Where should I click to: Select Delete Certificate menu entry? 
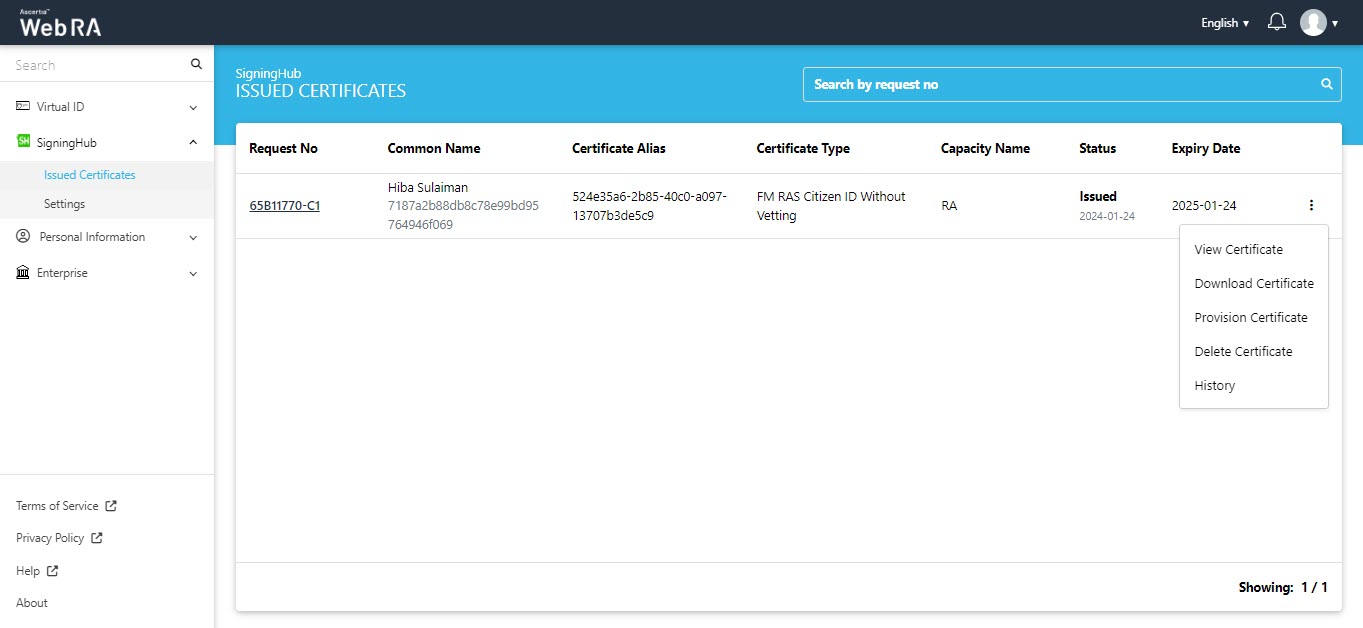click(1243, 352)
